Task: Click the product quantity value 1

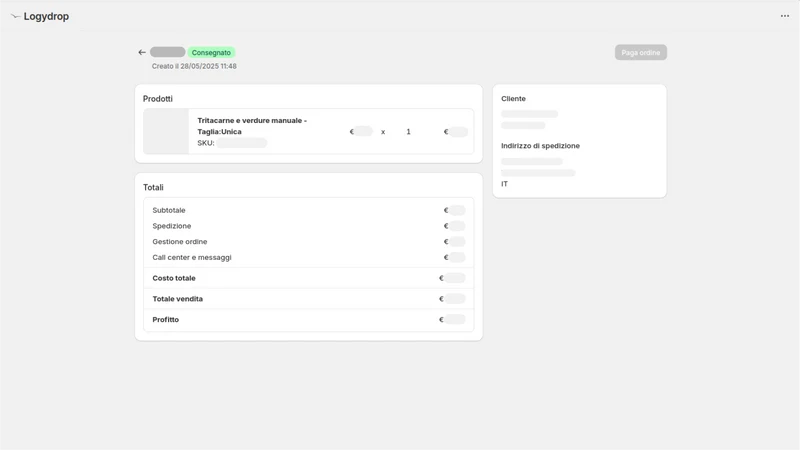Action: click(x=408, y=132)
